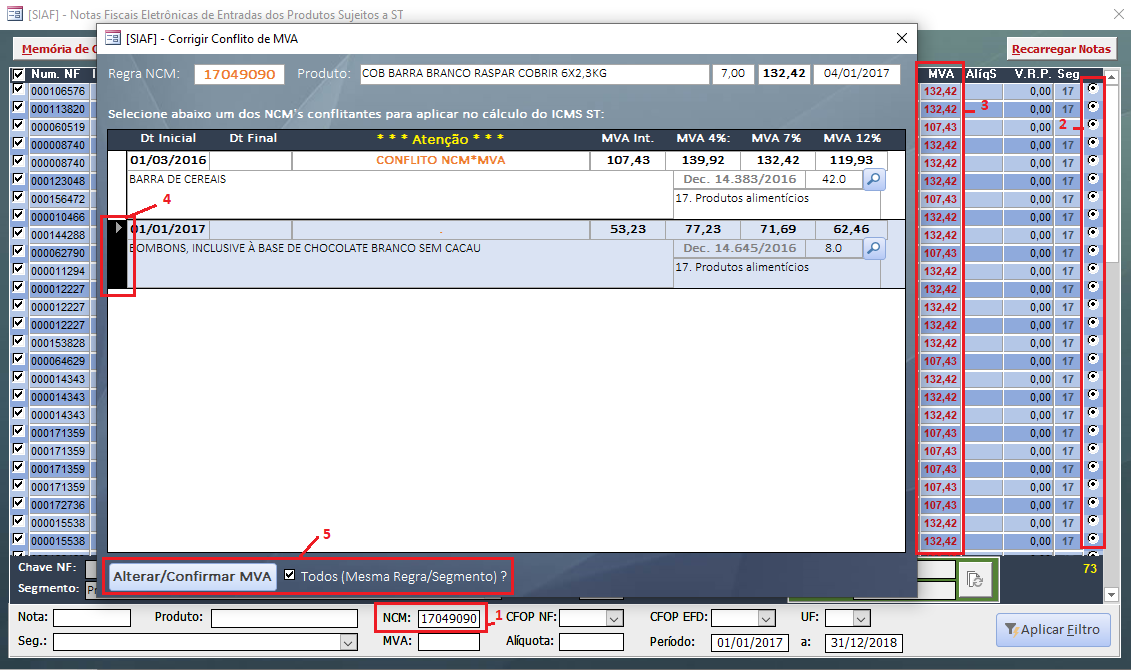
Task: Toggle the select-all checkbox beside Num. NF header
Action: tap(17, 74)
